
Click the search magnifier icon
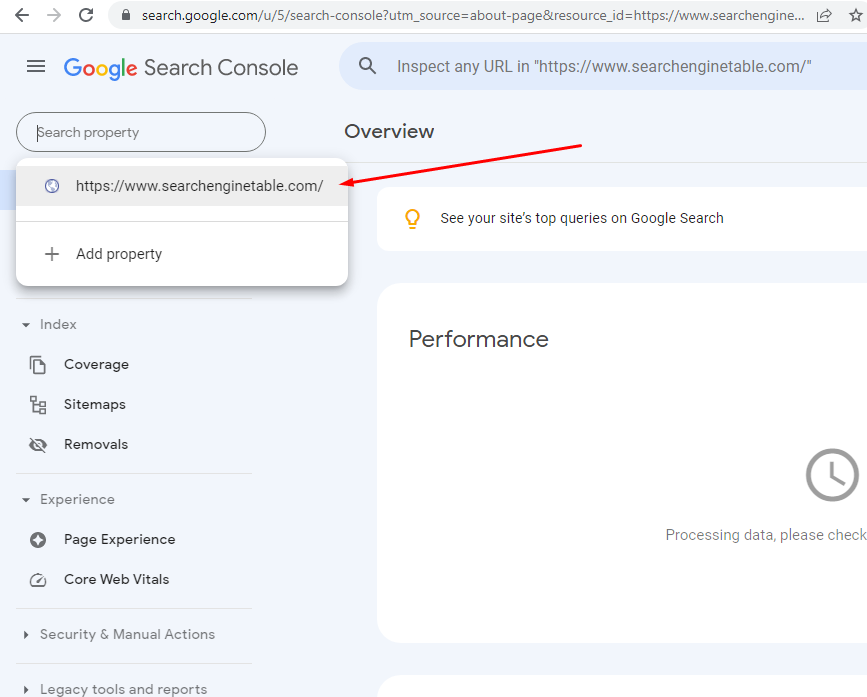(368, 66)
